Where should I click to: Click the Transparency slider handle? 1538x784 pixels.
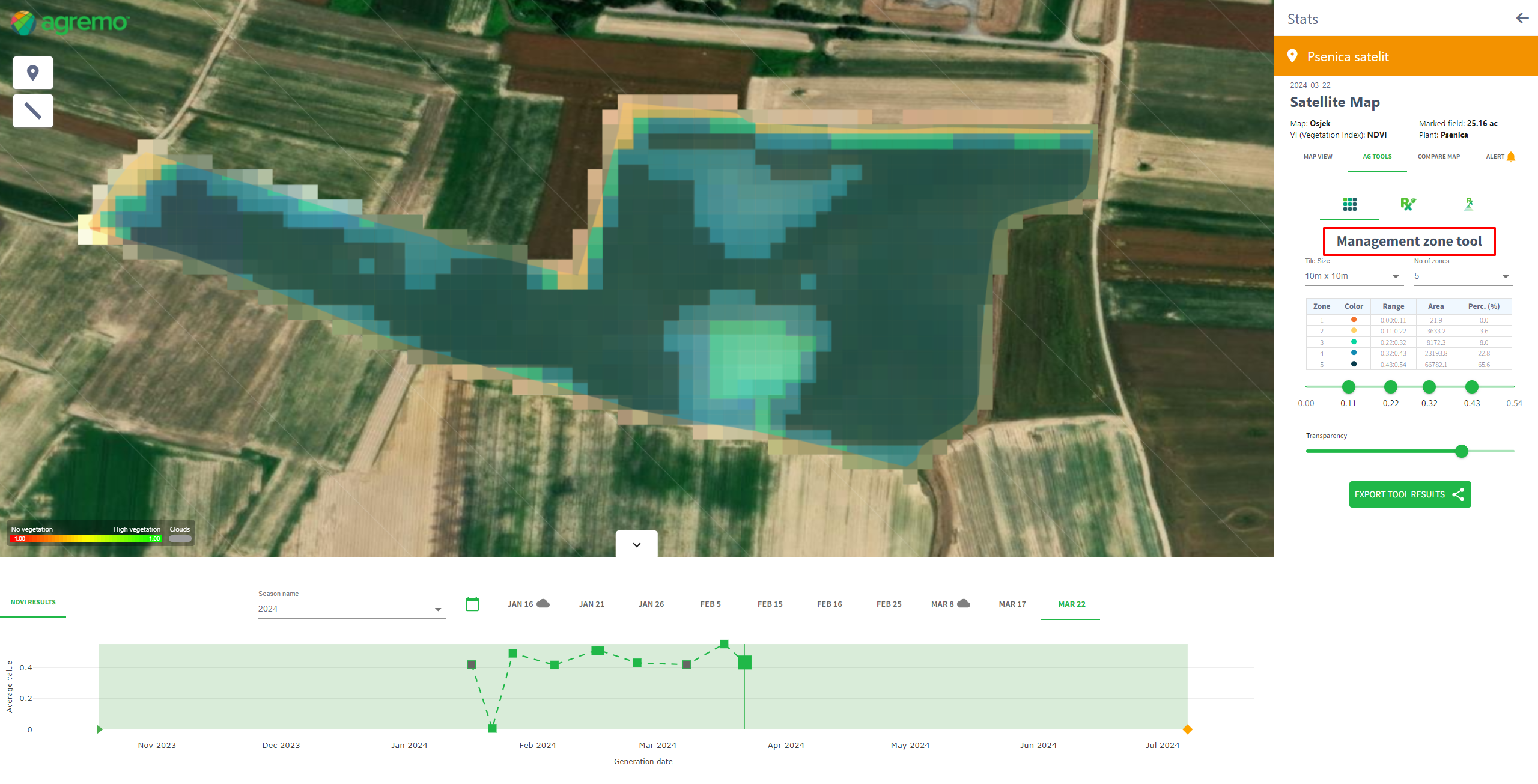pos(1461,451)
